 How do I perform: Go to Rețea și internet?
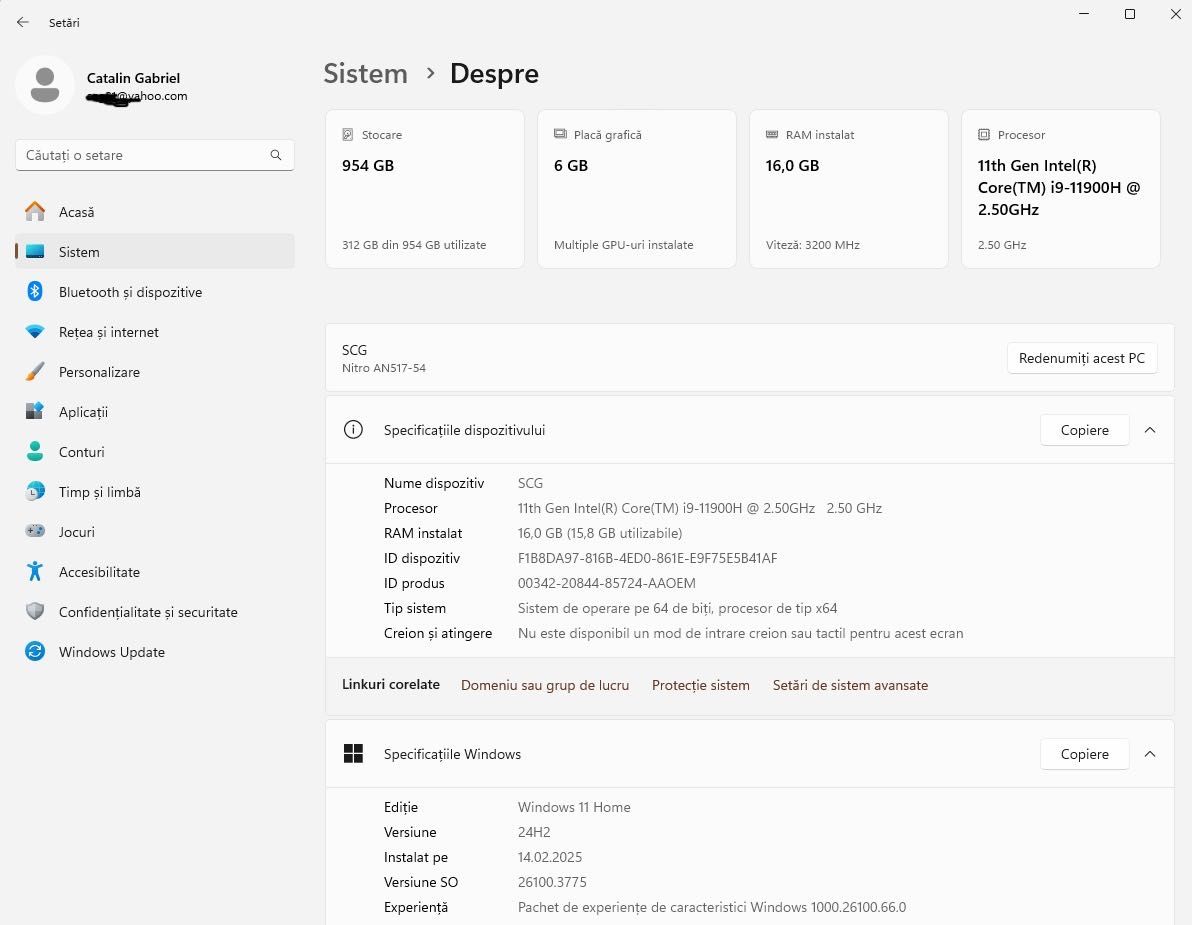(155, 332)
